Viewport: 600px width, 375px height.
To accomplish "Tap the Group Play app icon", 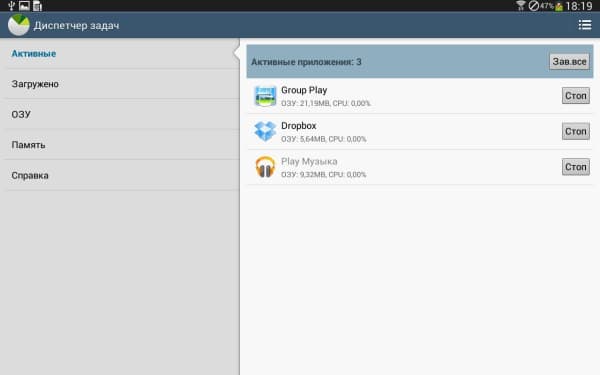I will point(265,96).
